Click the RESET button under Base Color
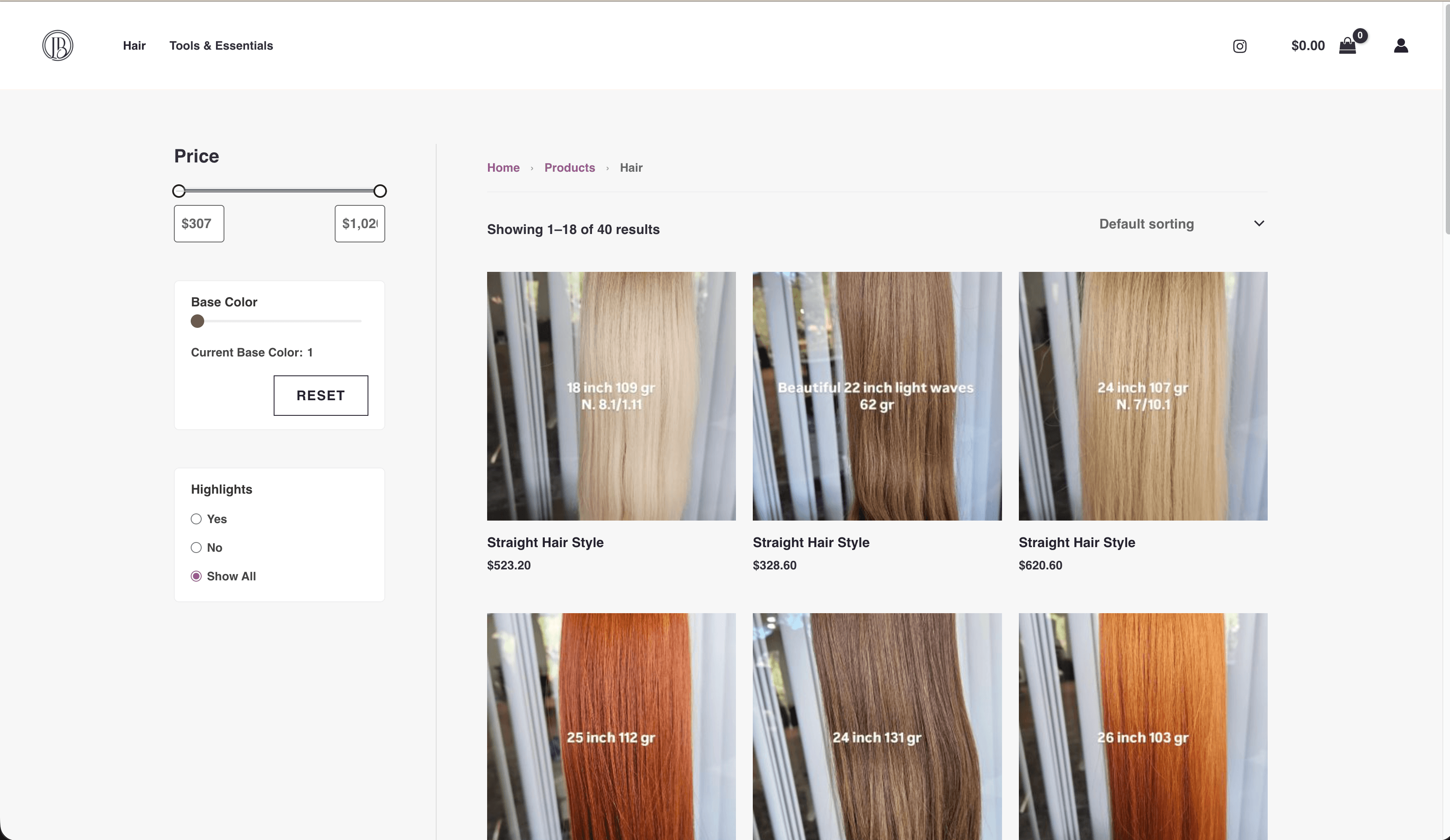This screenshot has height=840, width=1450. (320, 395)
